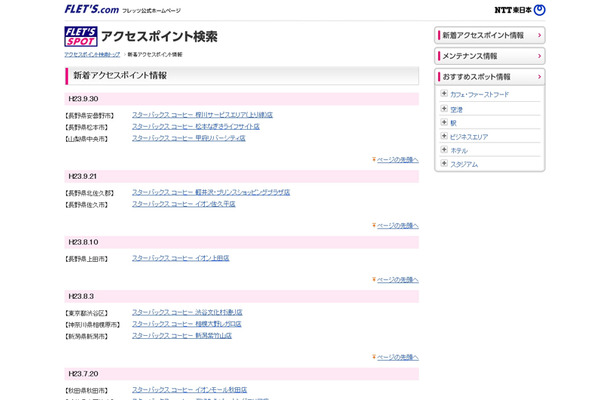Image resolution: width=610 pixels, height=400 pixels.
Task: Expand the plus icon beside スタジアム
Action: click(x=444, y=163)
